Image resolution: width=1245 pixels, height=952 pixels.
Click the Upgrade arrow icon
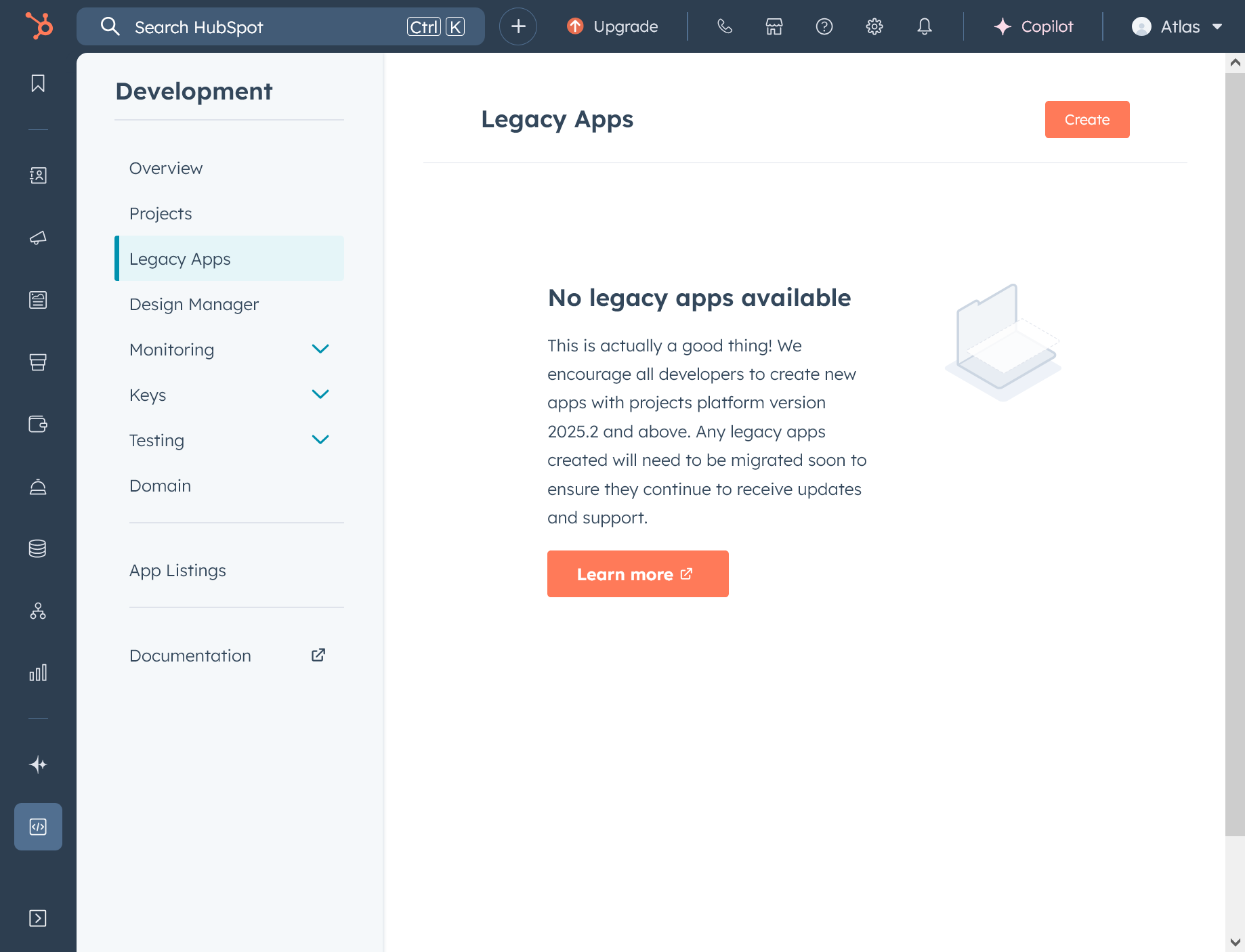[x=575, y=26]
